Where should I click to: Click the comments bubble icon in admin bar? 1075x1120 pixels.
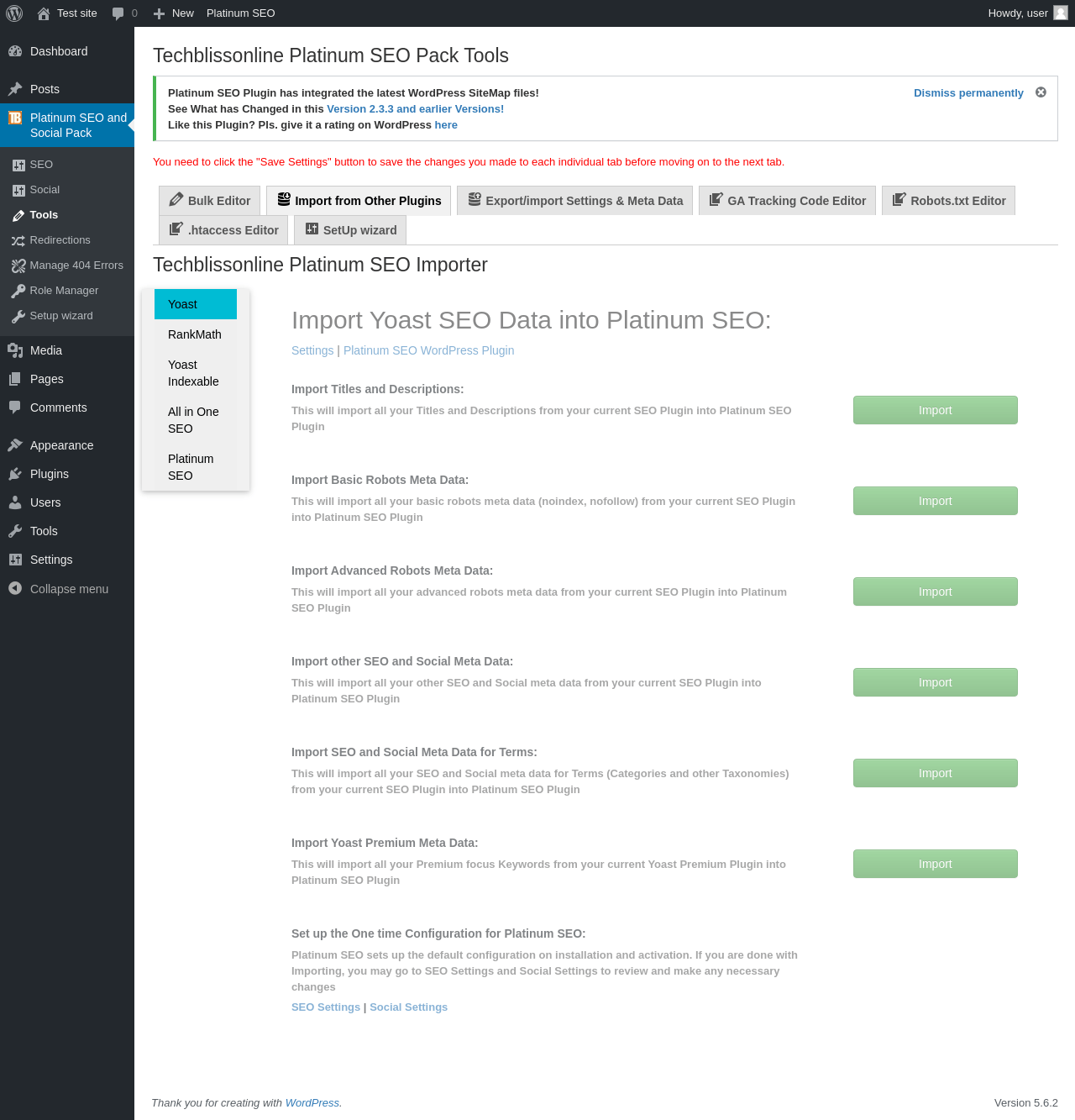[x=118, y=13]
